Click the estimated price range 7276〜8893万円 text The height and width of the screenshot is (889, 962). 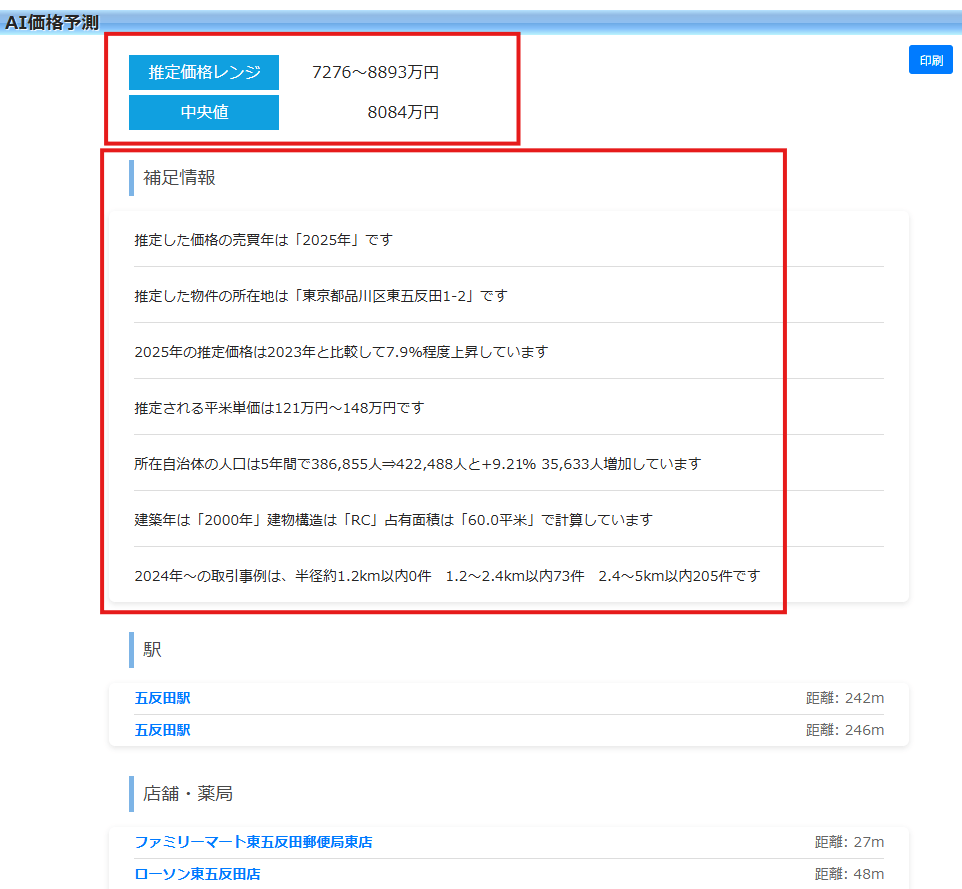coord(378,72)
